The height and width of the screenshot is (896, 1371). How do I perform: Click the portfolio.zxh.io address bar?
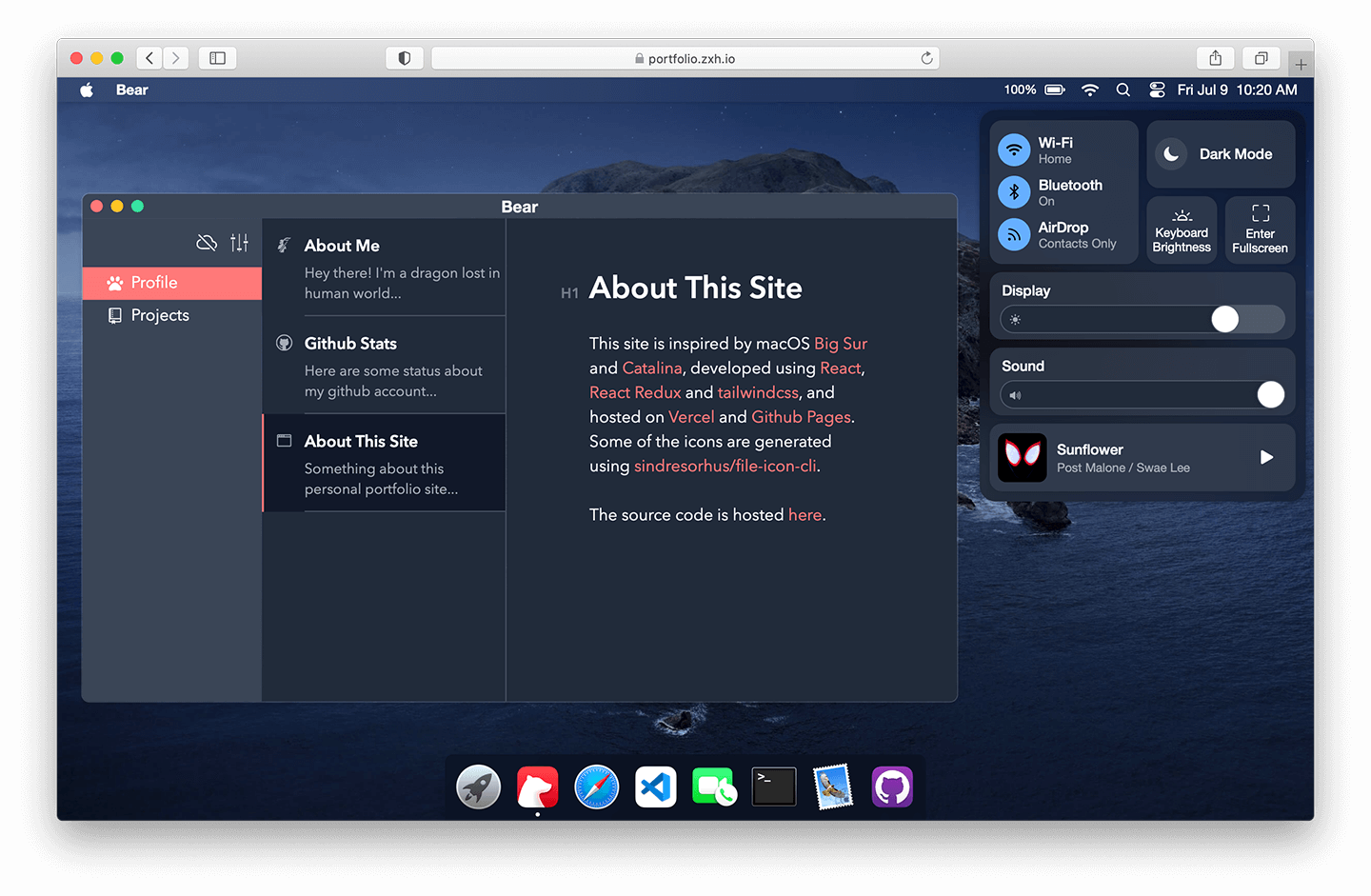685,58
